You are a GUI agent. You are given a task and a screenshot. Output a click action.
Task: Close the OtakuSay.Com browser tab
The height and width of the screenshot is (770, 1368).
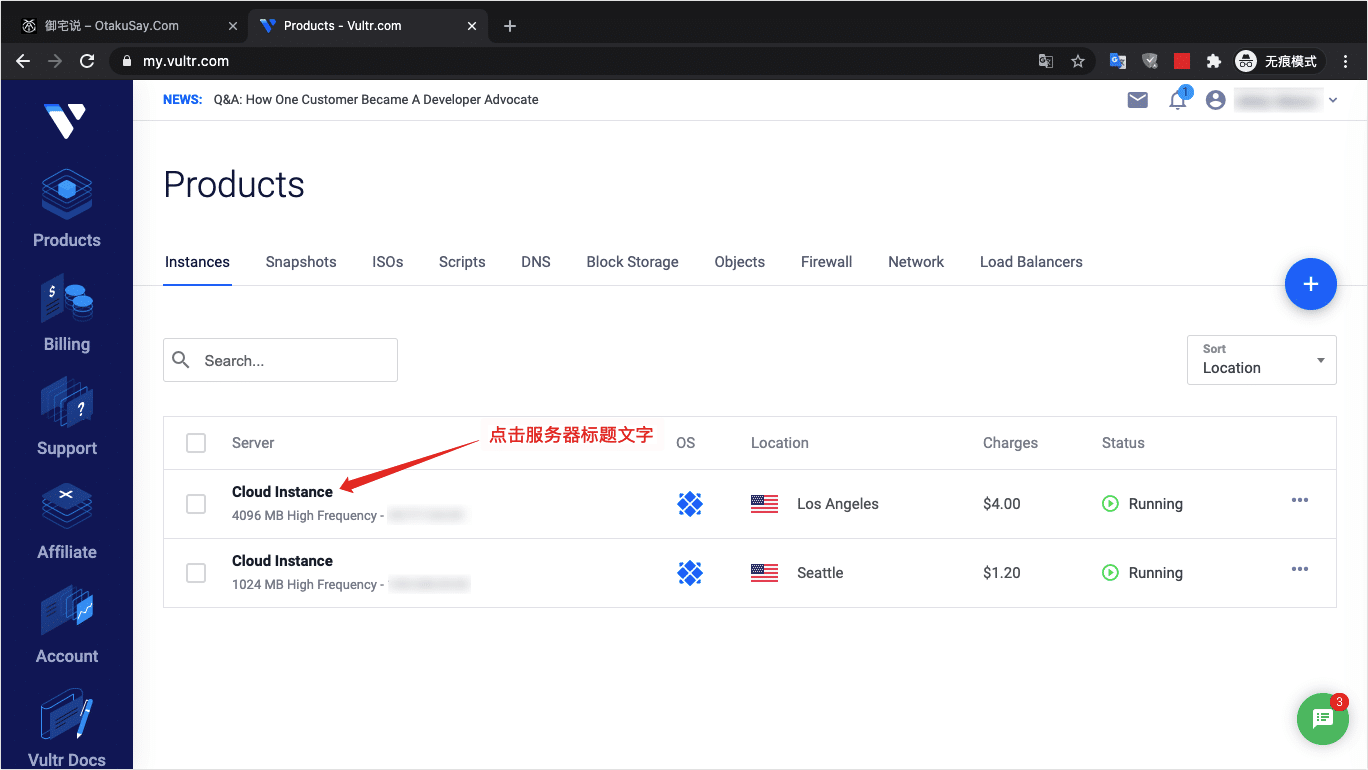pyautogui.click(x=233, y=26)
